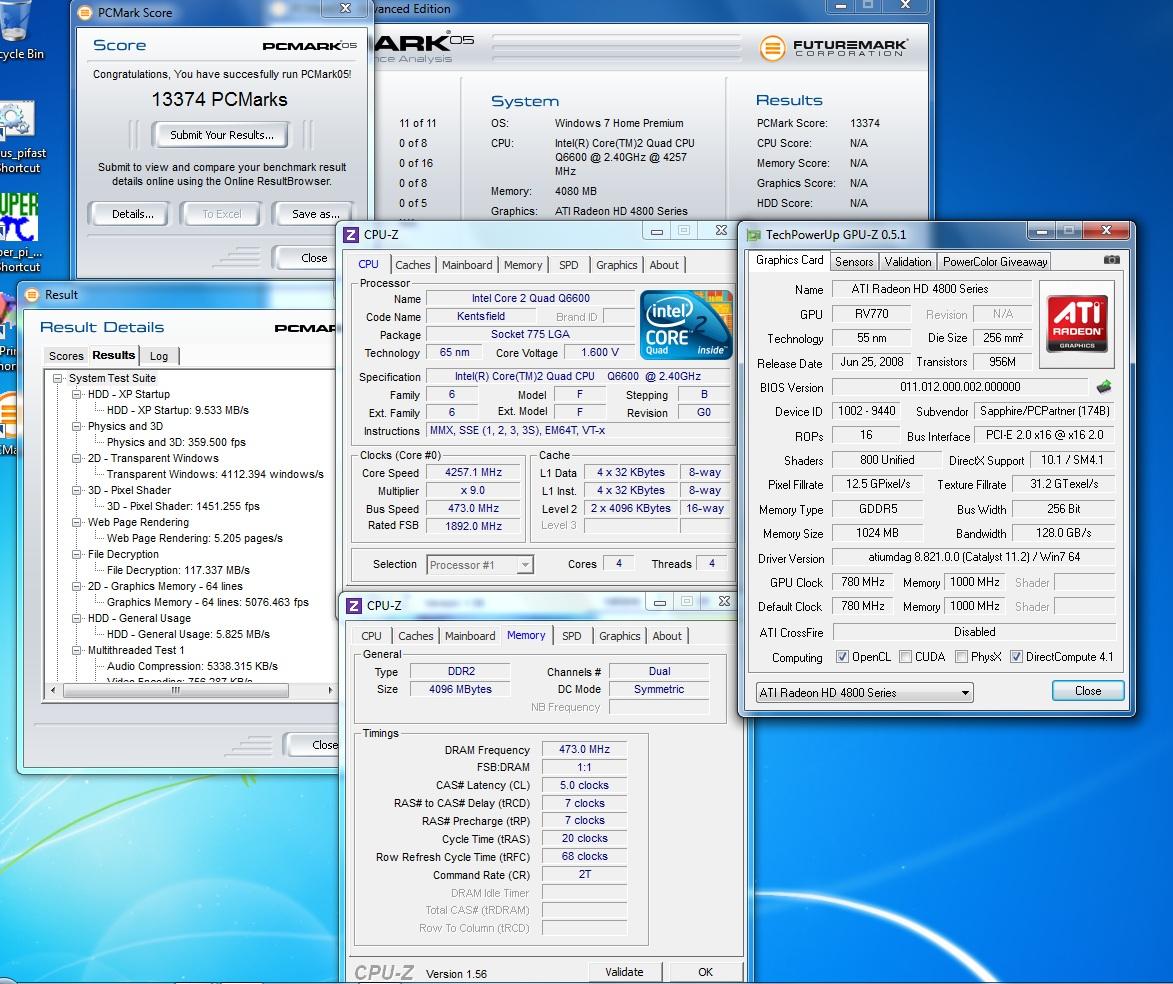Viewport: 1173px width, 984px height.
Task: Collapse the System Test Suite tree node
Action: pyautogui.click(x=58, y=379)
